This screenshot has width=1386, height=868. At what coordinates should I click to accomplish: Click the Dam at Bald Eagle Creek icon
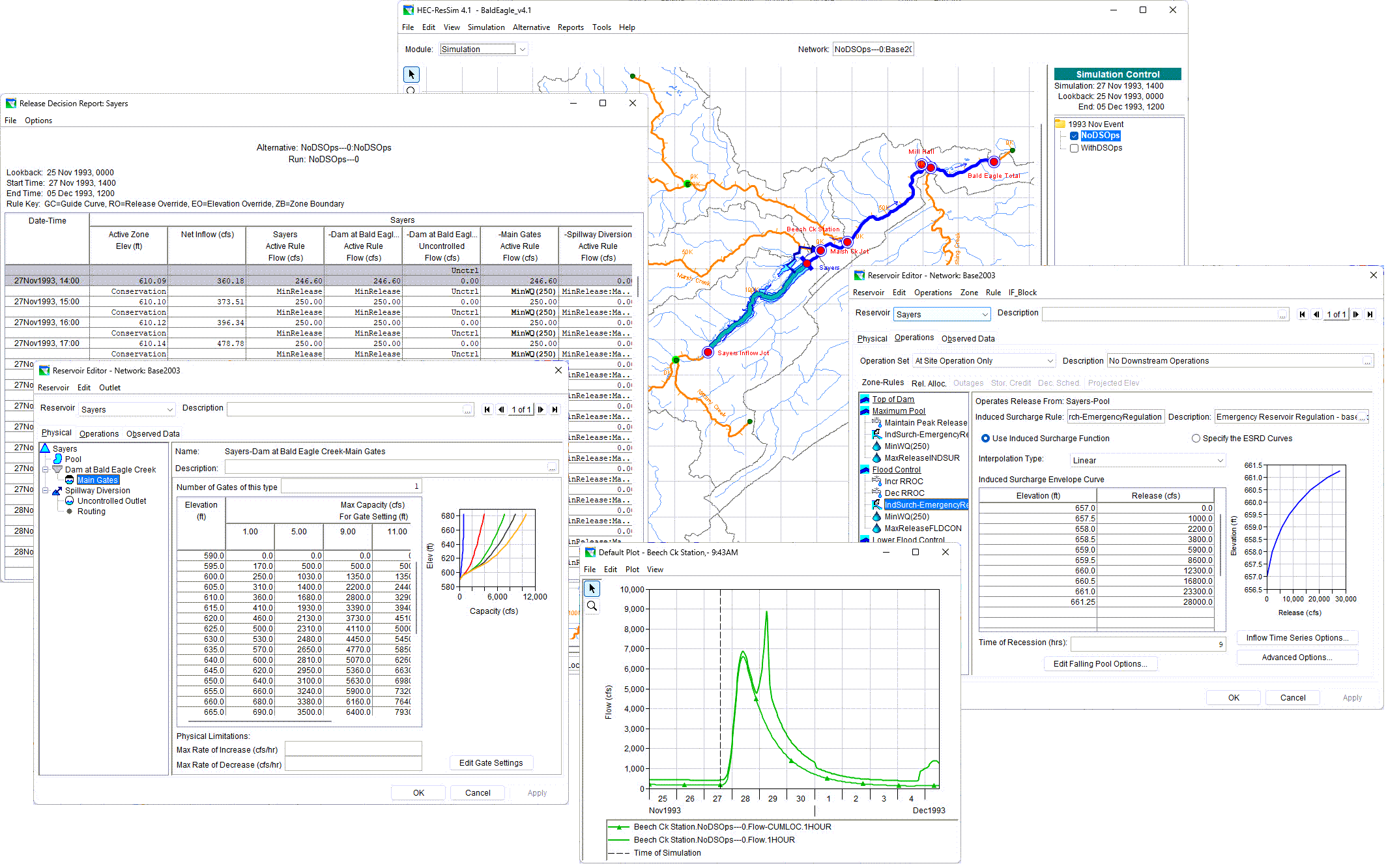point(57,469)
